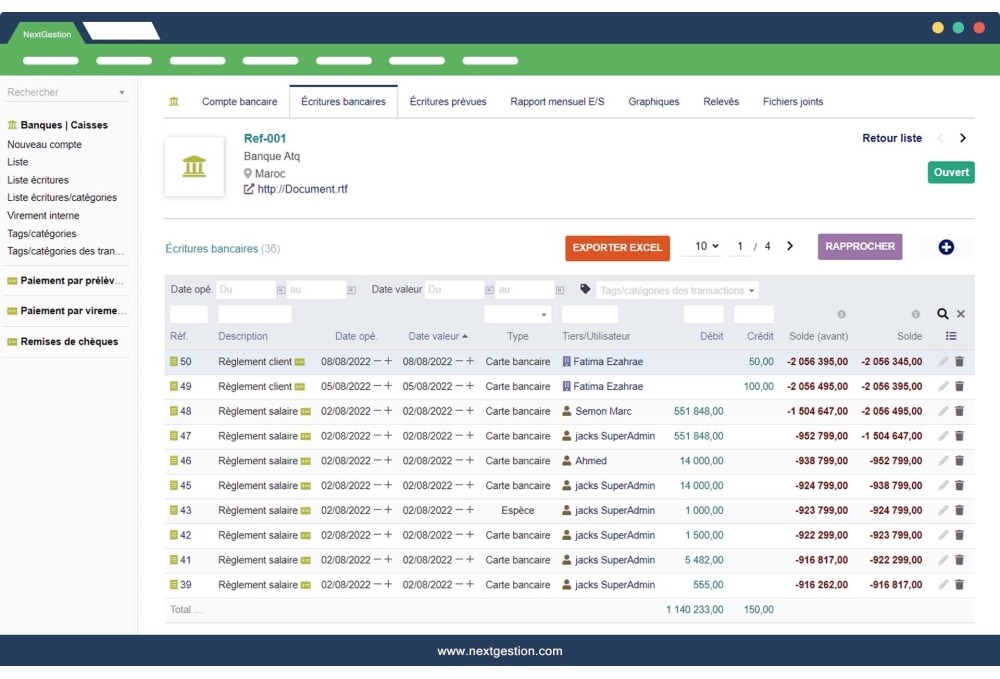Click the X icon to clear table filters

coord(960,314)
